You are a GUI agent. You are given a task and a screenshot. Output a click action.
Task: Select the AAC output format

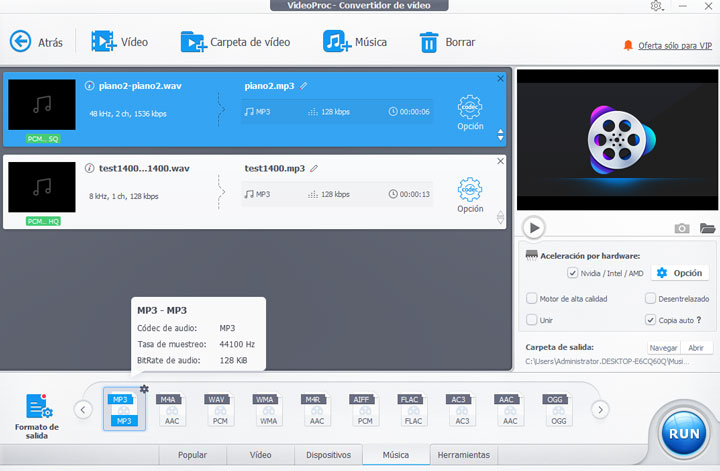(x=510, y=410)
